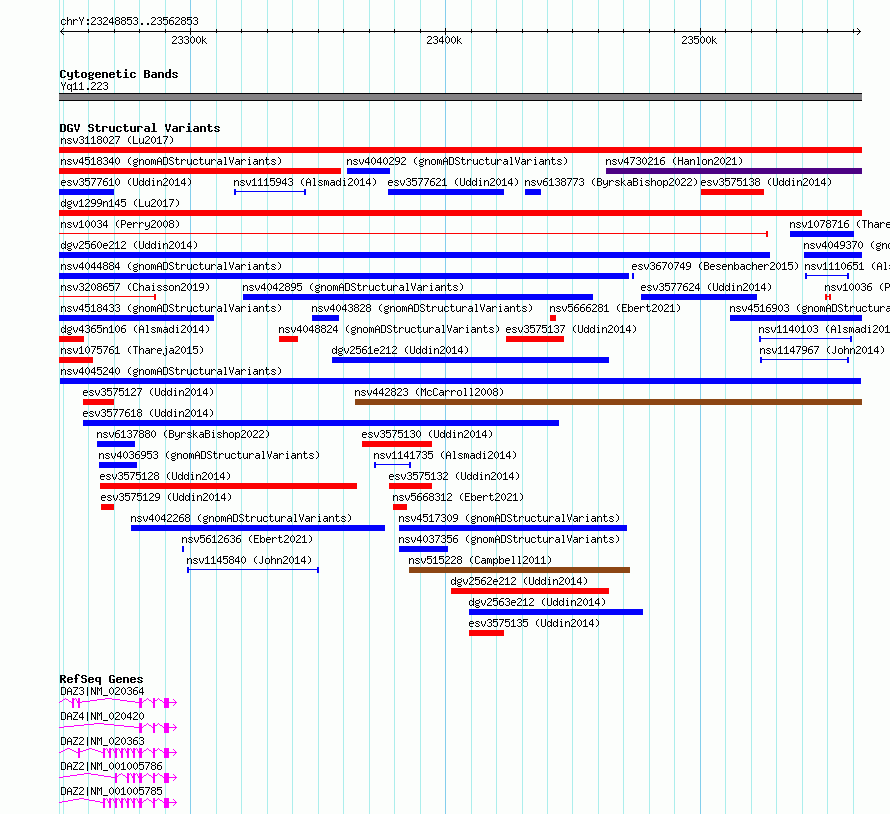Click nsv4045240 (gnomADStructuralVariants) label

point(171,371)
